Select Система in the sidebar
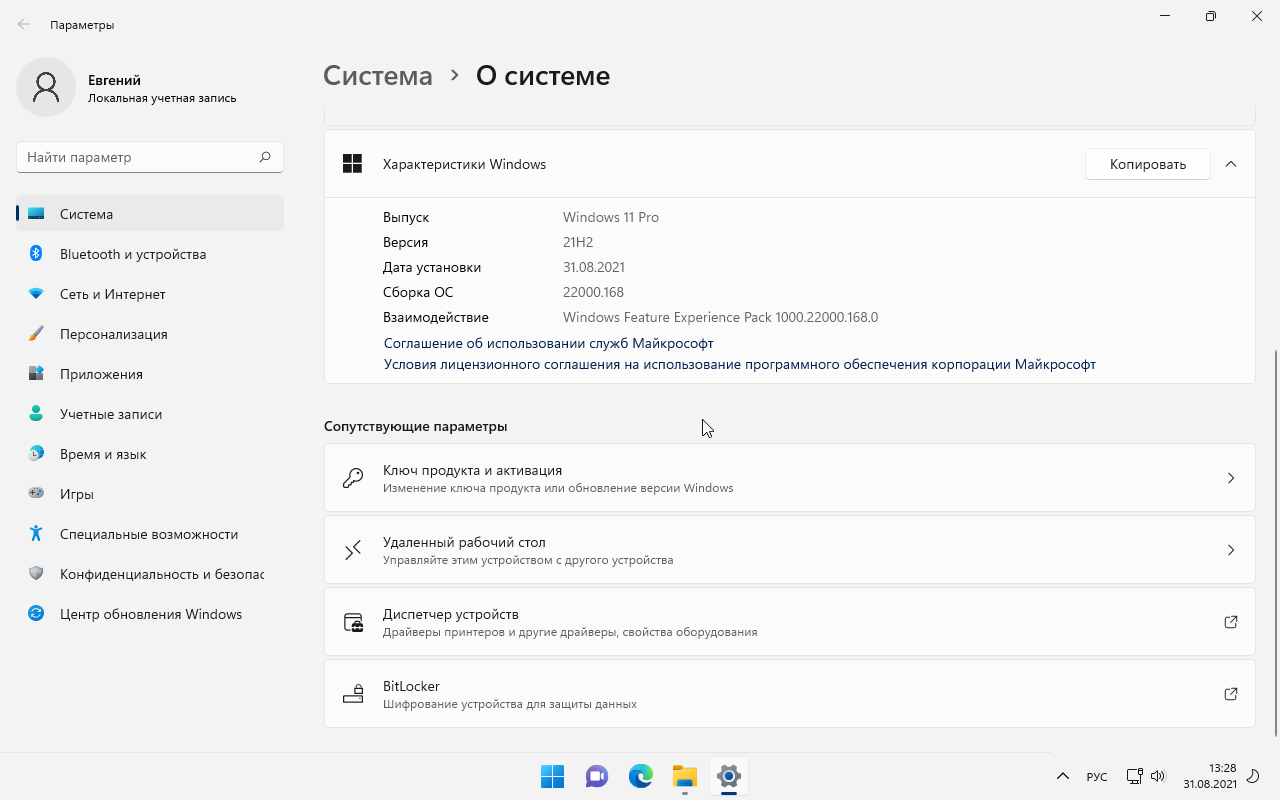 pyautogui.click(x=150, y=214)
